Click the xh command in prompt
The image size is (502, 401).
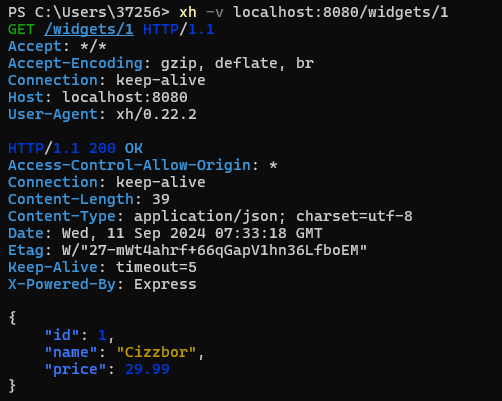(188, 13)
